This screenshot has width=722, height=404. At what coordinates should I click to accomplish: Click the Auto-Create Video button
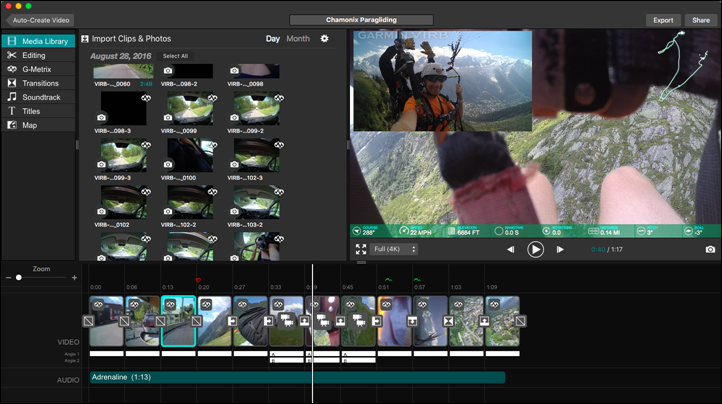[x=42, y=20]
